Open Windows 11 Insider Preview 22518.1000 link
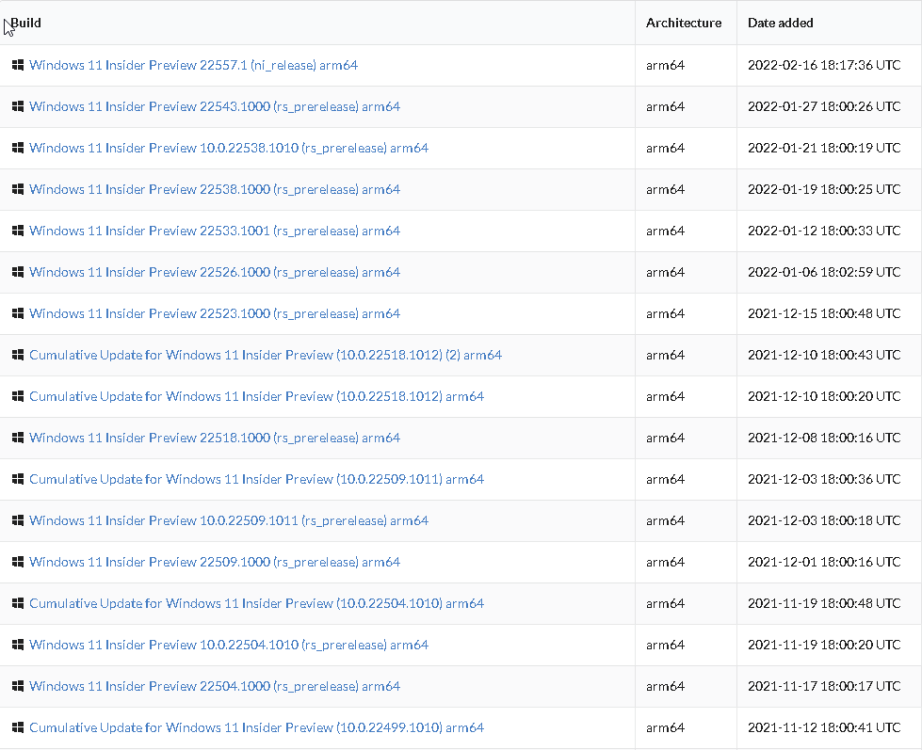The height and width of the screenshot is (750, 922). click(215, 438)
